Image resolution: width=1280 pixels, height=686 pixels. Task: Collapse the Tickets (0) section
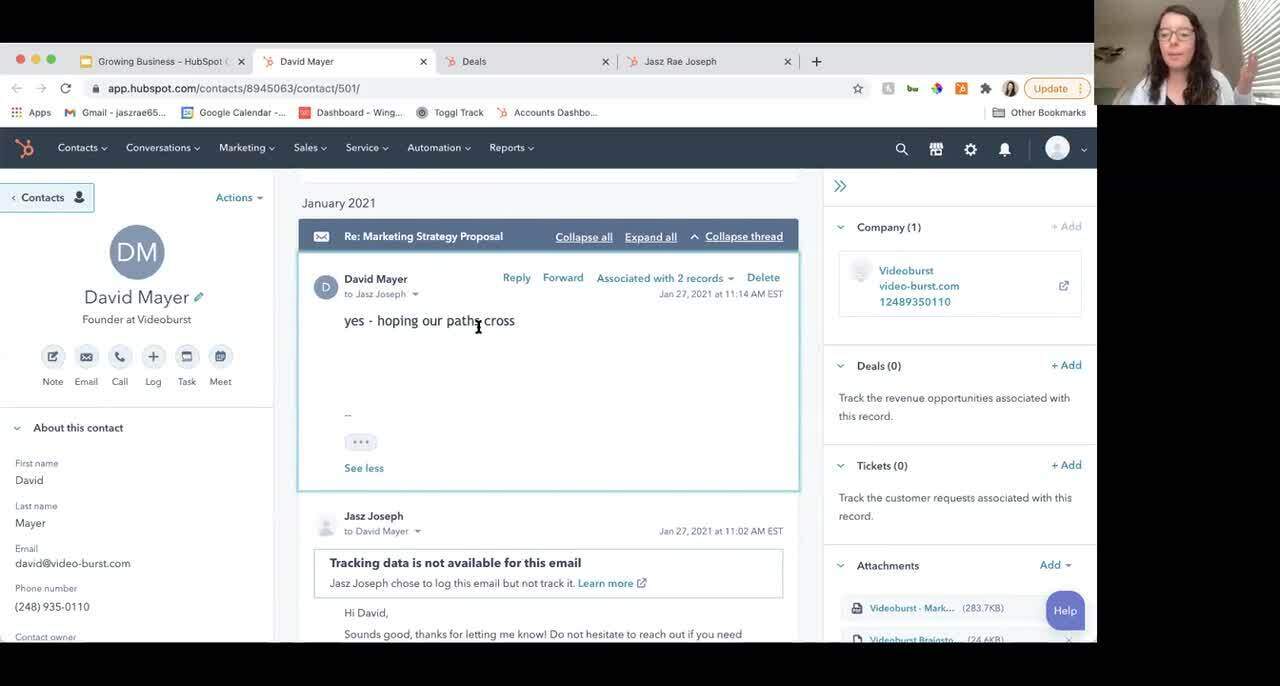(x=840, y=466)
